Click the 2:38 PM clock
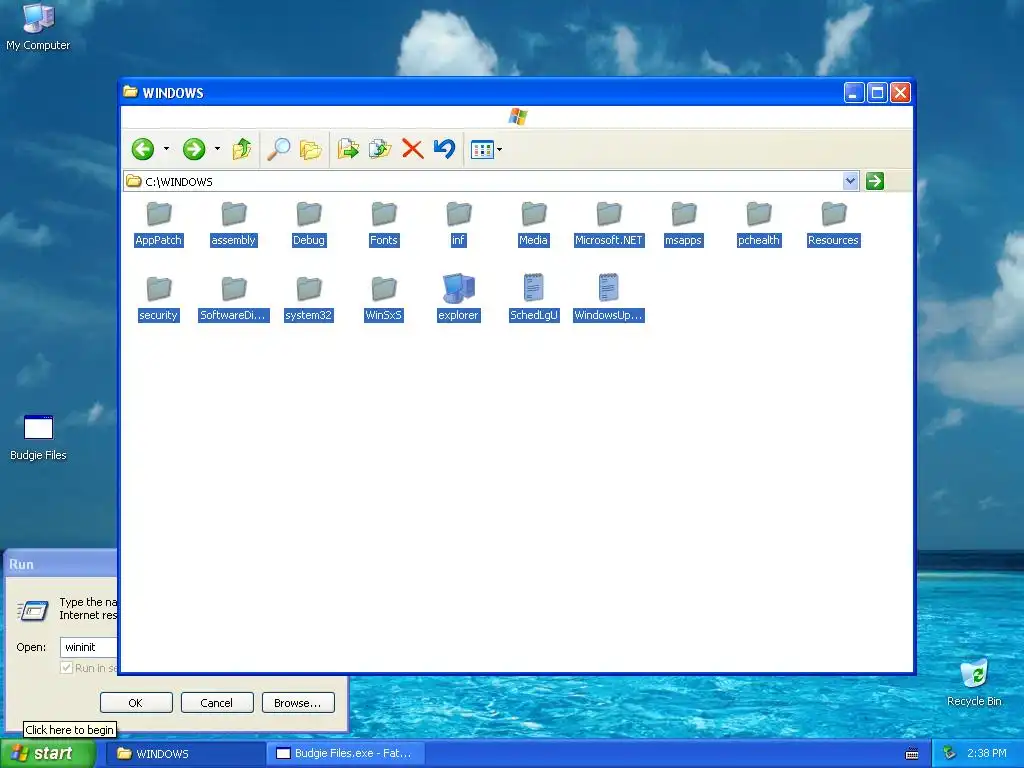The image size is (1024, 768). [987, 753]
